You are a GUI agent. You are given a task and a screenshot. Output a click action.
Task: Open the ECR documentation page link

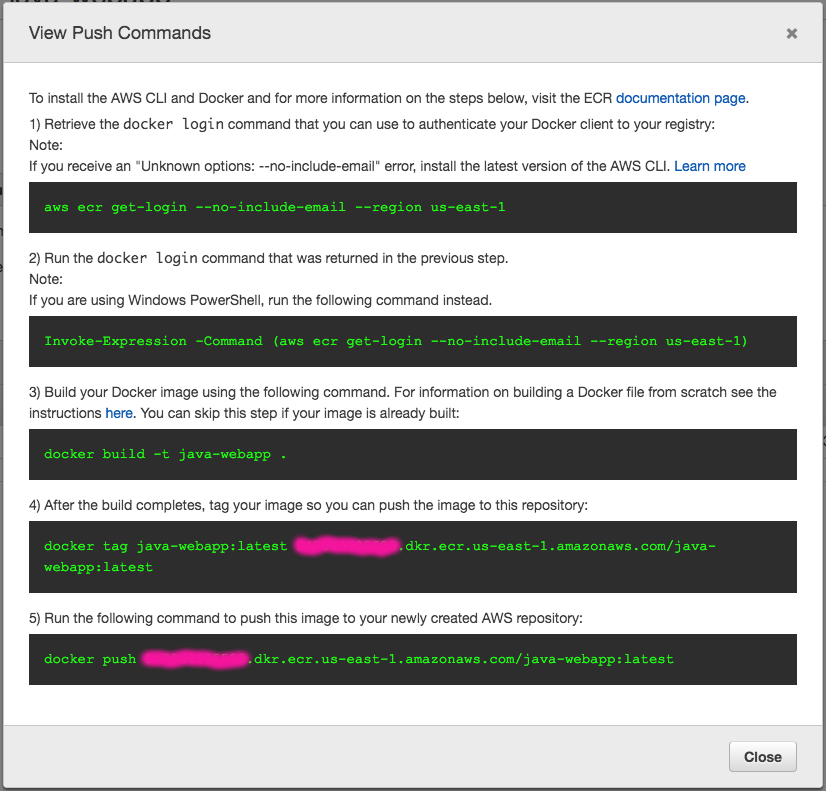(x=680, y=98)
